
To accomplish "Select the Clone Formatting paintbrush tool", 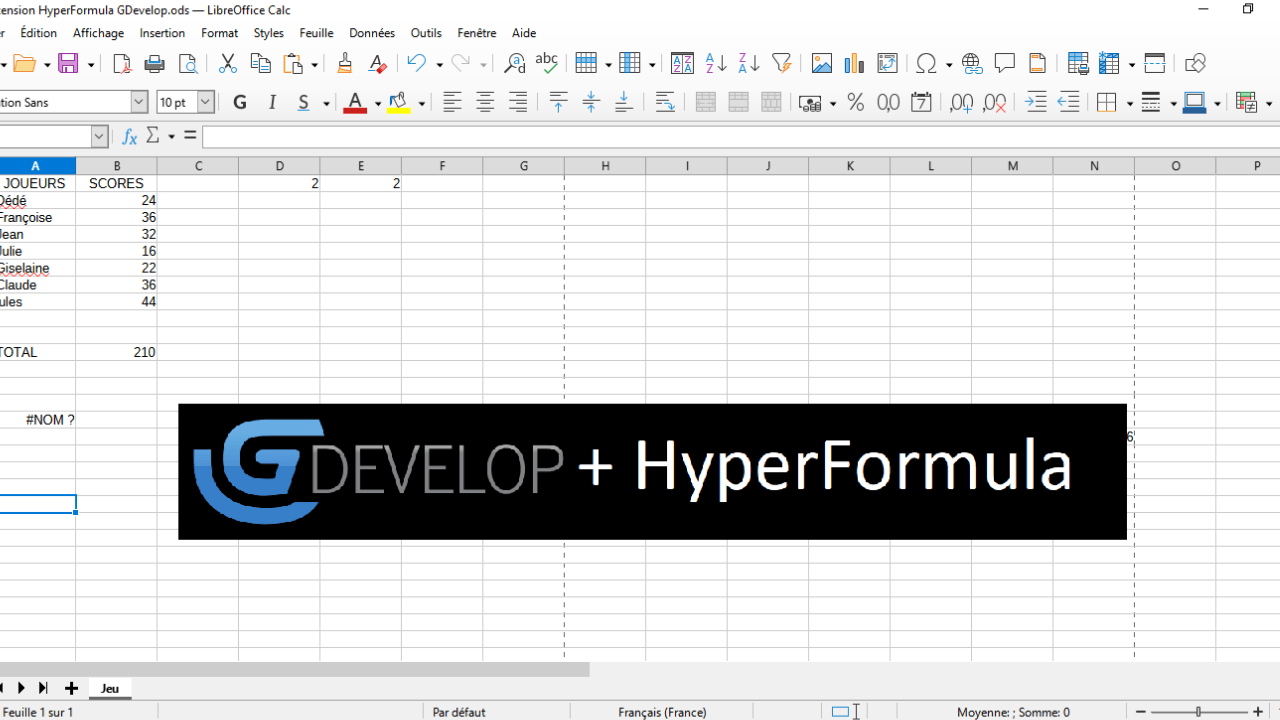I will coord(344,63).
